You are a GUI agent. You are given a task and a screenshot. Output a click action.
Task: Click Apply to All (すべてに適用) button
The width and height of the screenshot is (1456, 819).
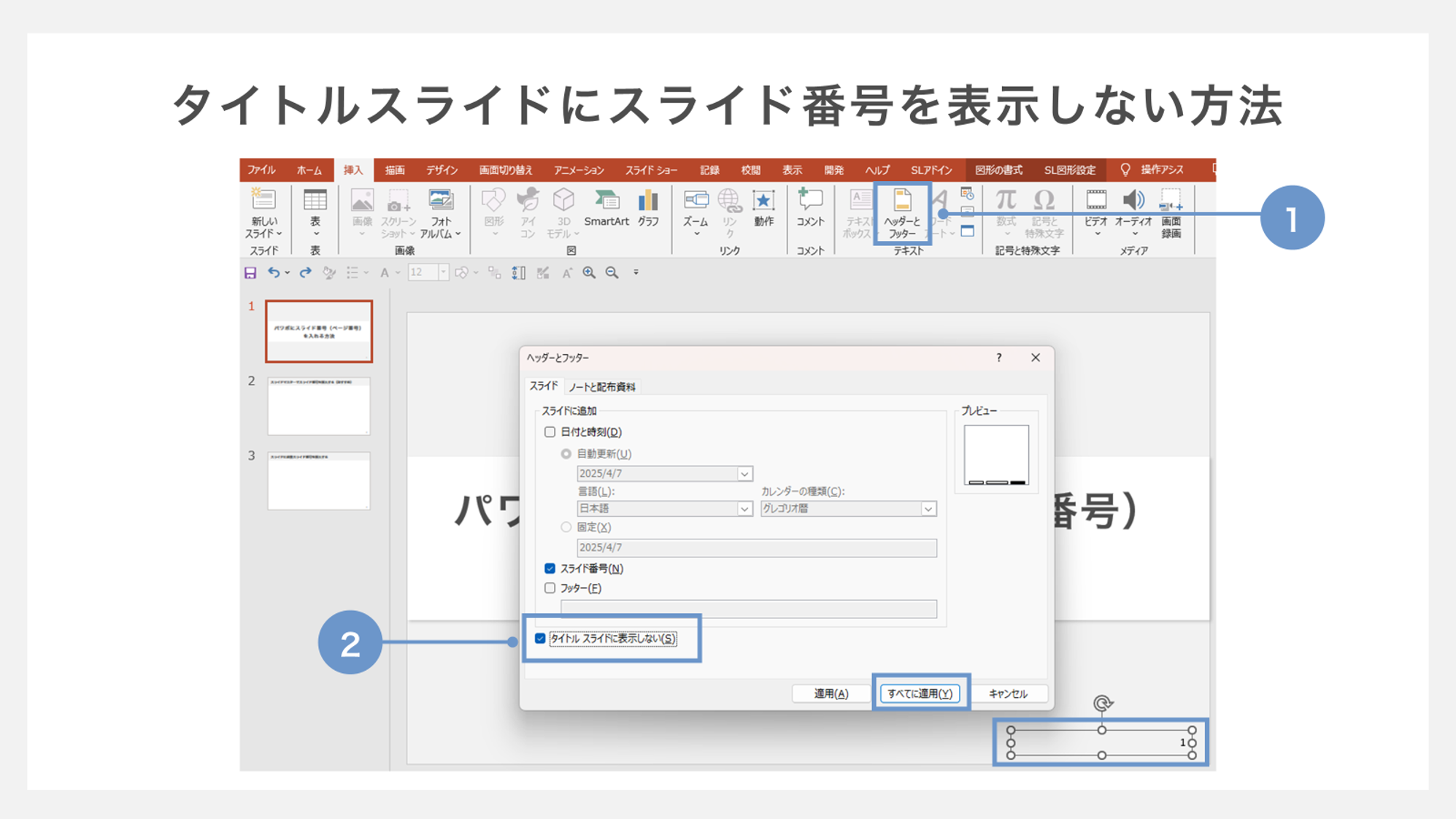click(920, 693)
